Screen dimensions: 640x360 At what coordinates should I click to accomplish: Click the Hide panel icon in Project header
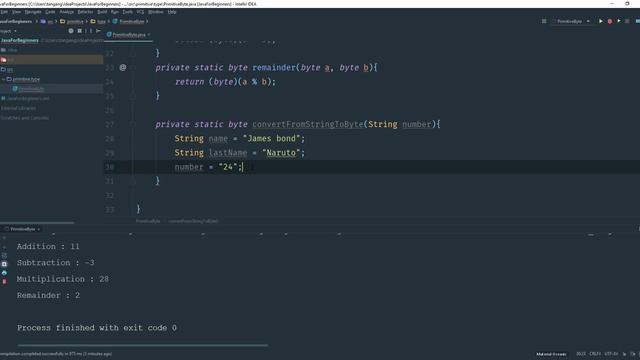pos(98,31)
